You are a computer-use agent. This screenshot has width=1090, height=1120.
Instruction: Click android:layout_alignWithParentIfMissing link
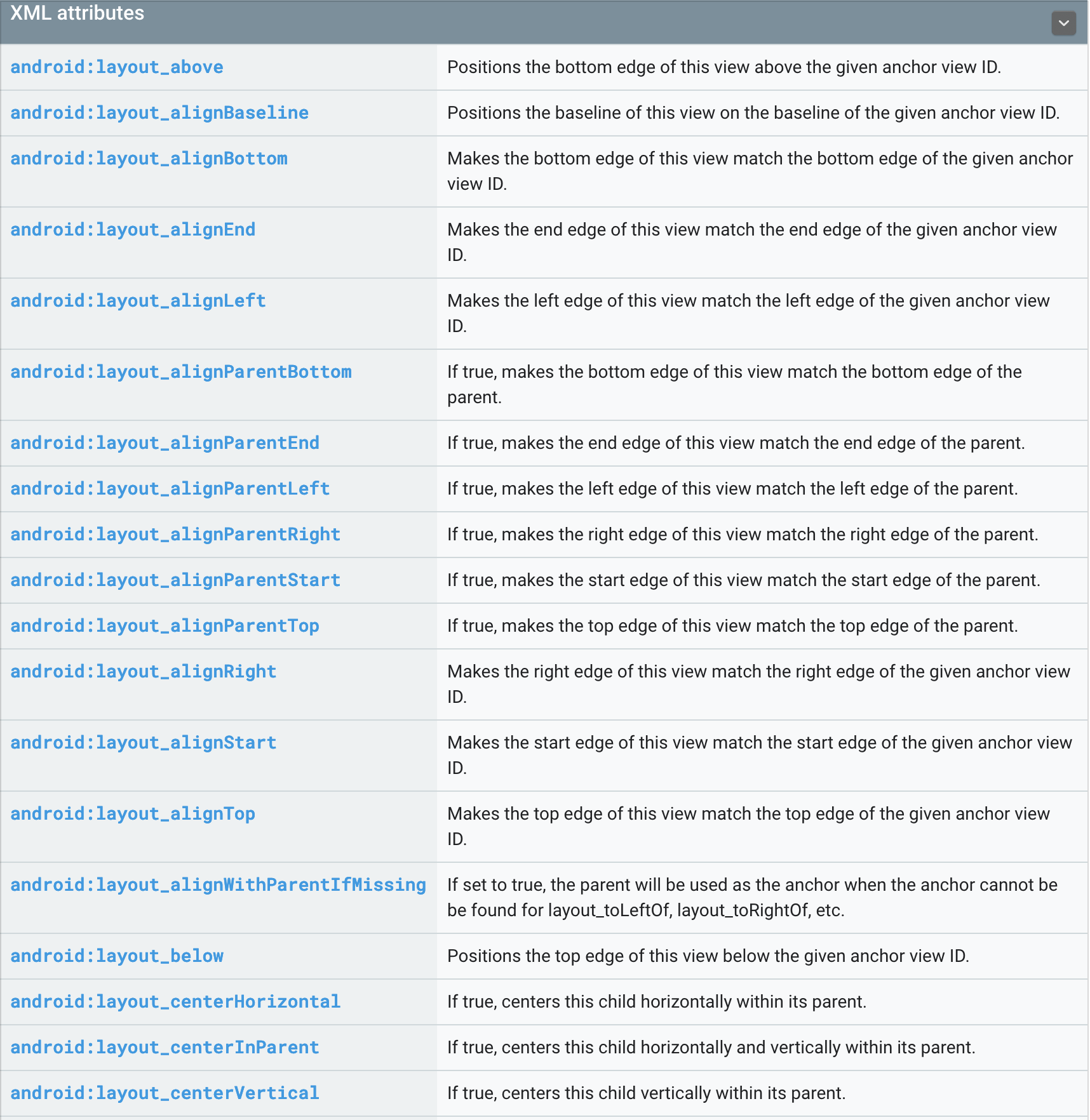[218, 885]
